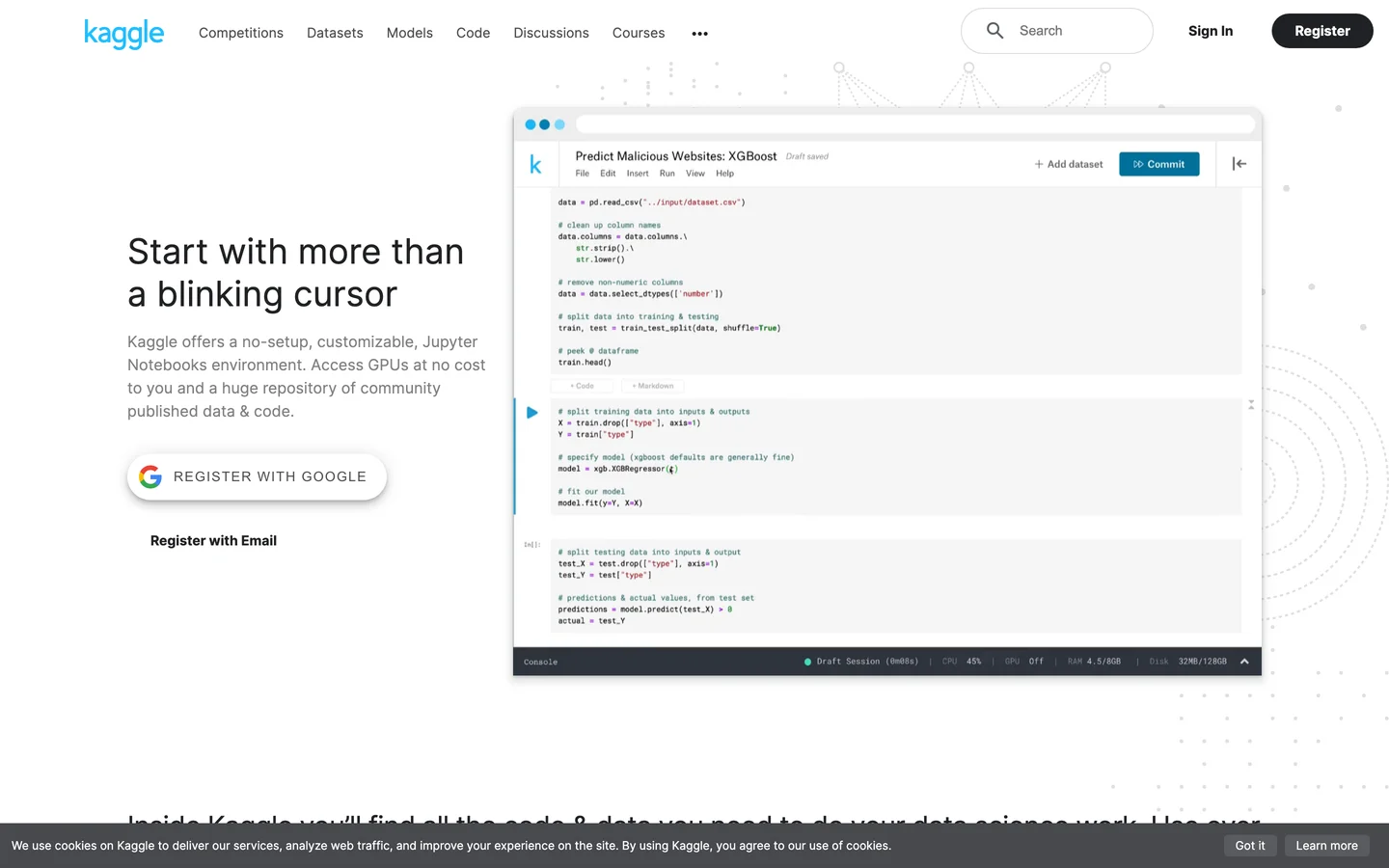Click the Kaggle logo

[123, 33]
